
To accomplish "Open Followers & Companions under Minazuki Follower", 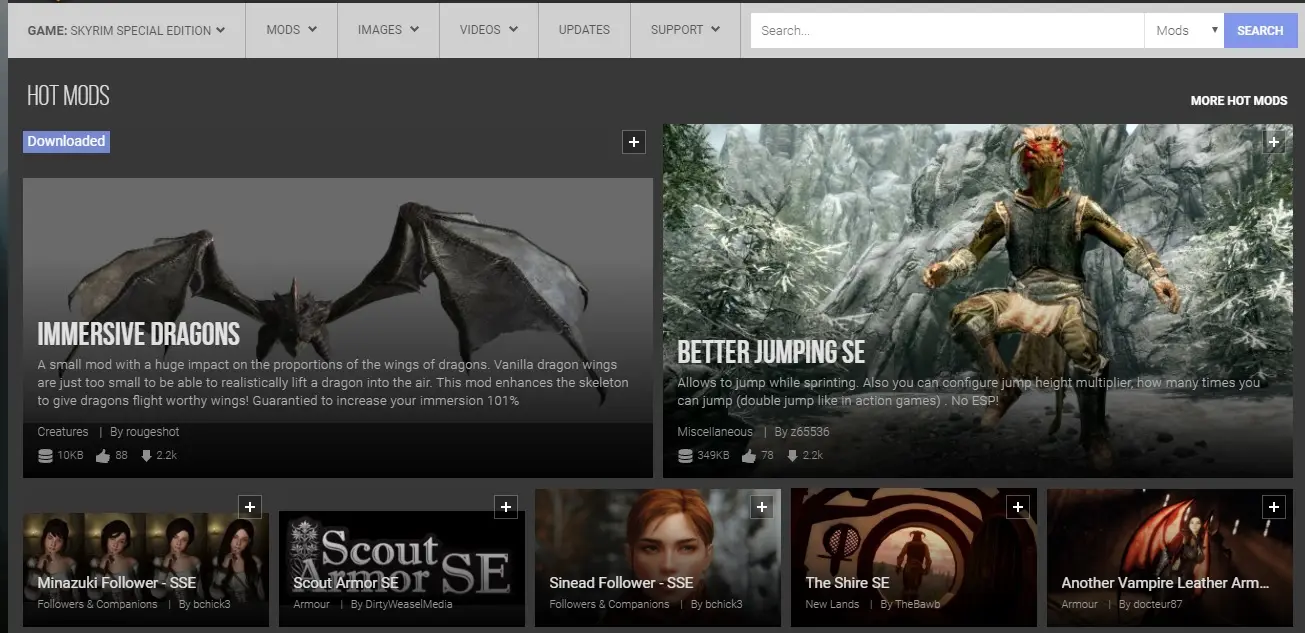I will tap(97, 604).
